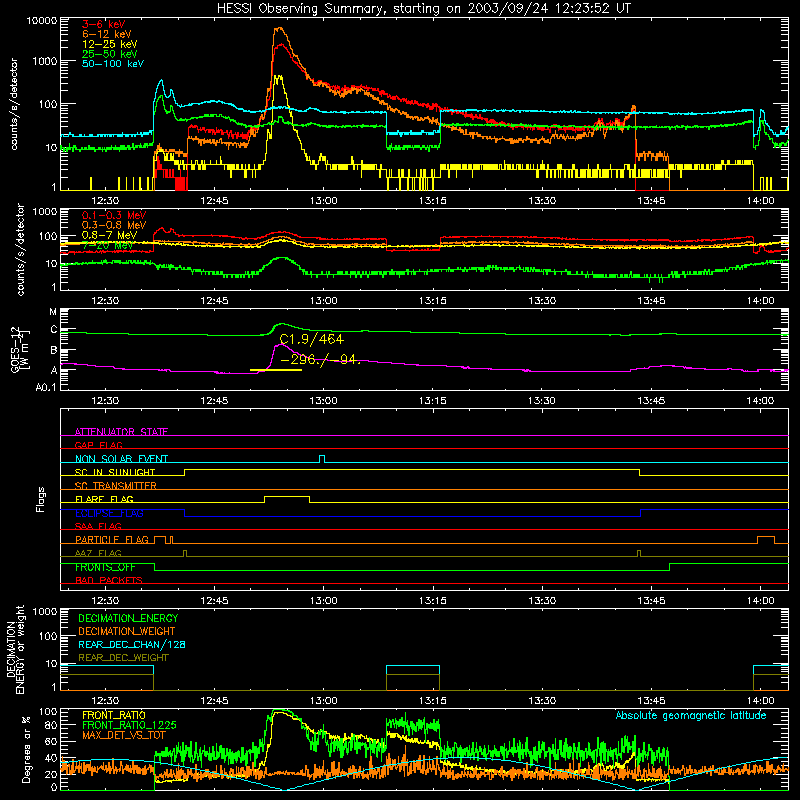Click the 0.1-0.3 MeV legend label
Screen dimensions: 800x800
(x=114, y=215)
